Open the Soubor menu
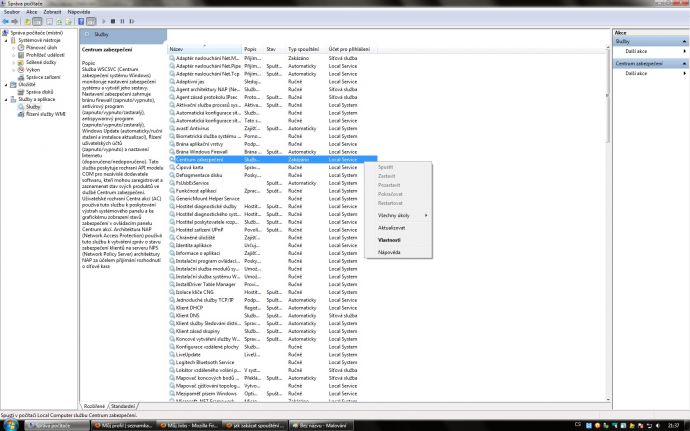Screen dimensions: 690x431 click(12, 12)
